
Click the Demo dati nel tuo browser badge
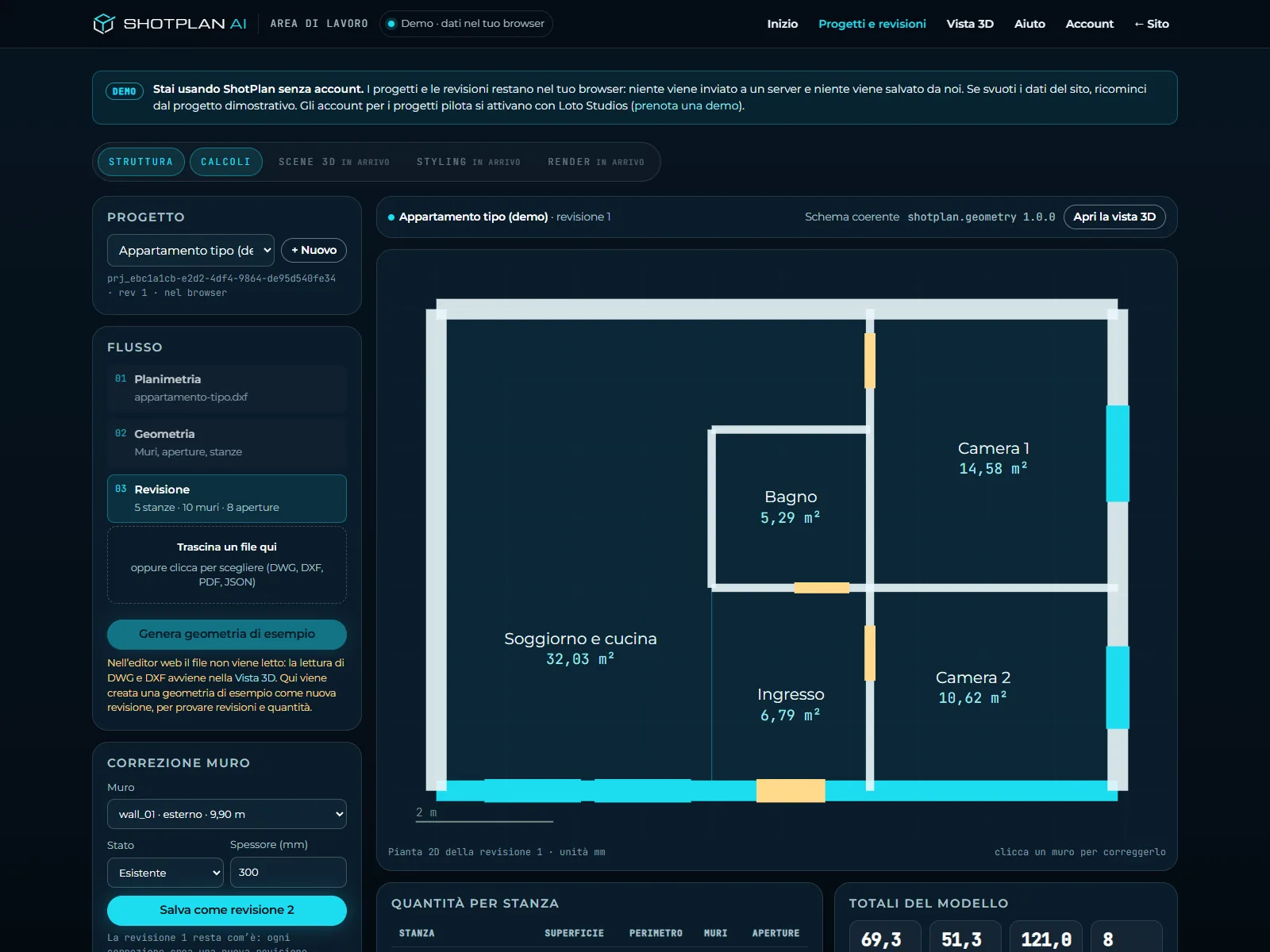click(x=466, y=24)
